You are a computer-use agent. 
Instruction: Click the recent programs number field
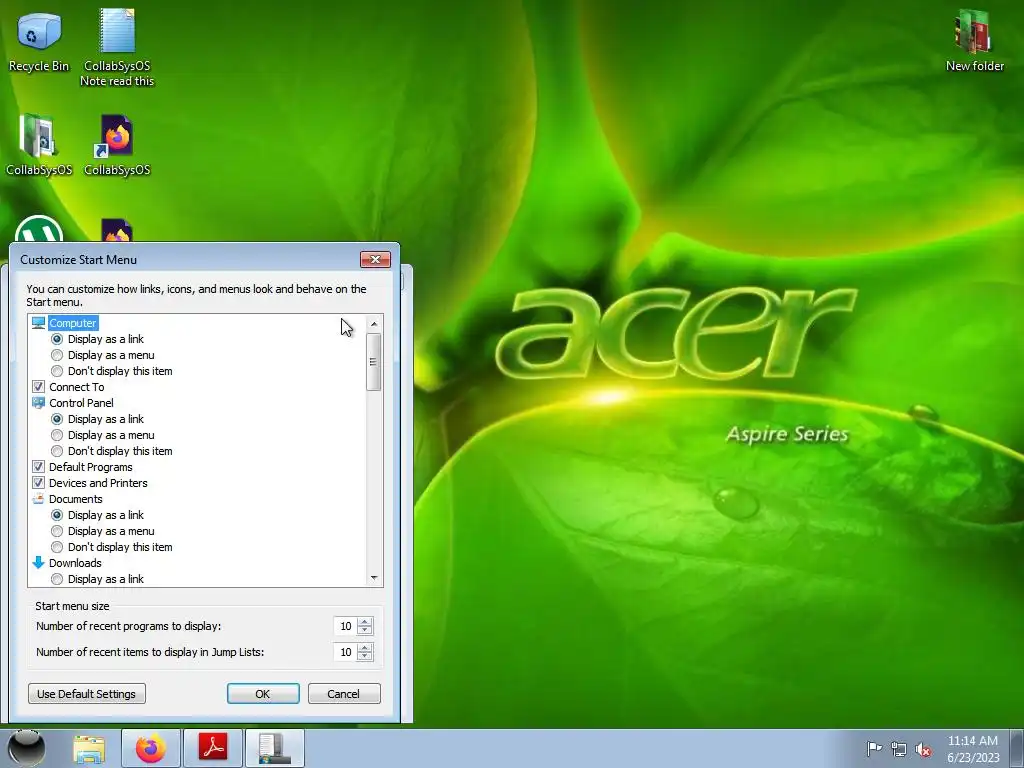(x=345, y=626)
